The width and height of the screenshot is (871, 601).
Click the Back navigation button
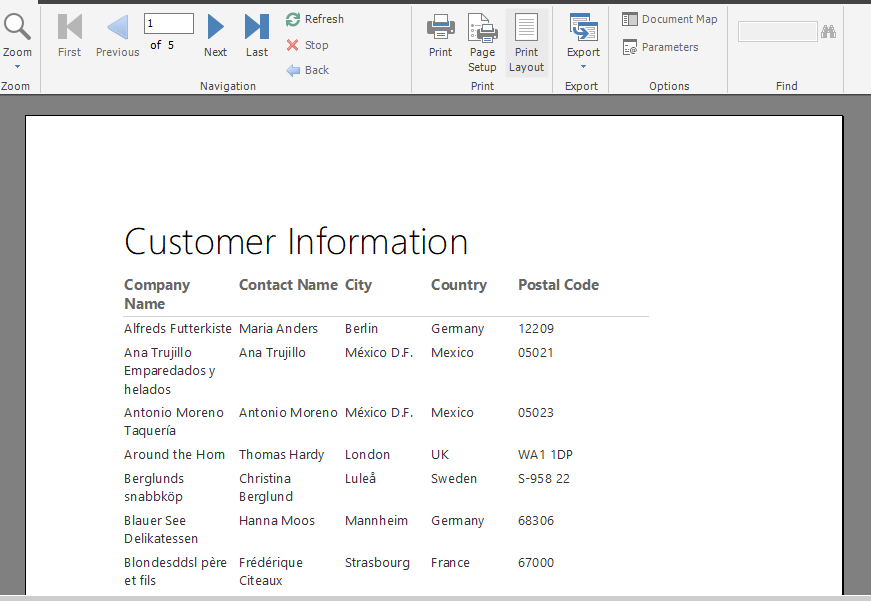pyautogui.click(x=308, y=70)
